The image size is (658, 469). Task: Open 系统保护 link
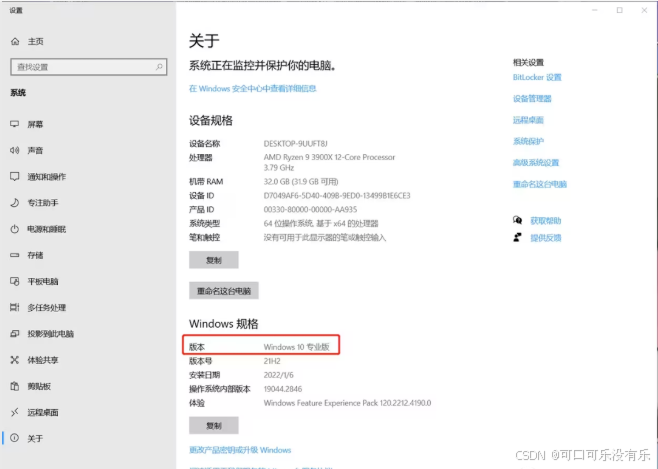point(528,141)
